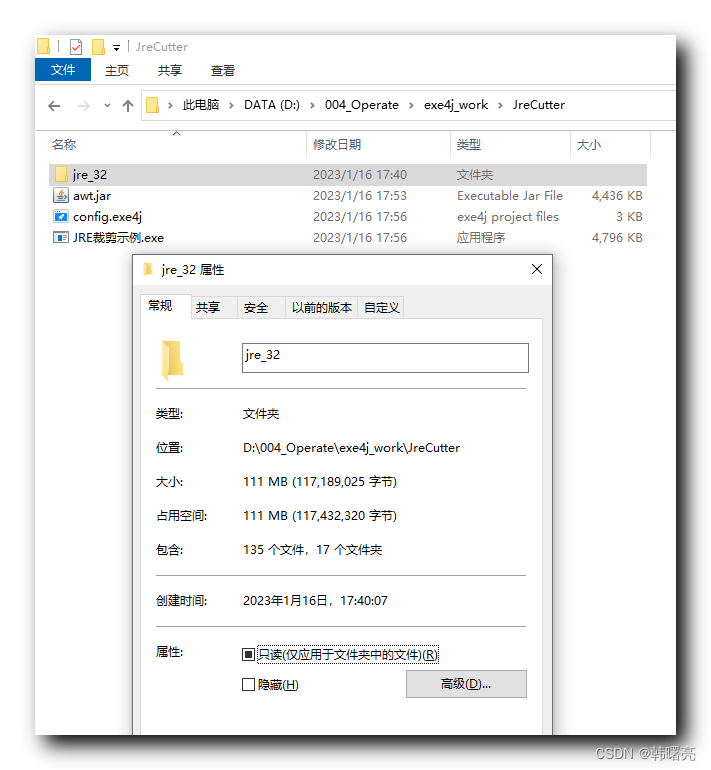Expand the chevron after 此电脑
The height and width of the screenshot is (770, 711).
[231, 105]
